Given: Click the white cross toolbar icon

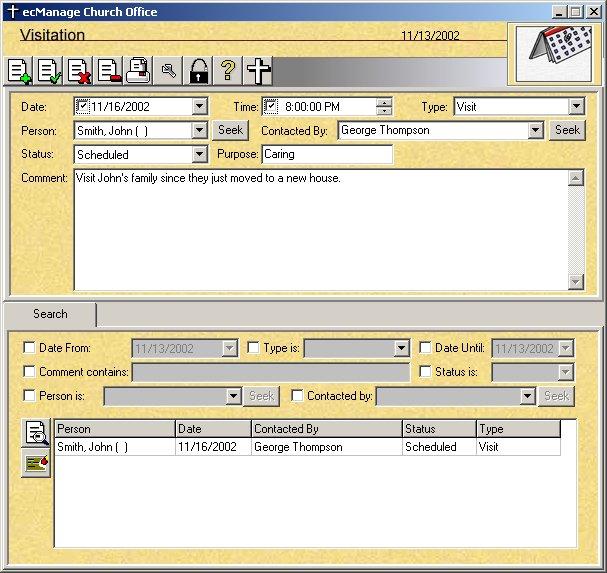Looking at the screenshot, I should pyautogui.click(x=258, y=71).
